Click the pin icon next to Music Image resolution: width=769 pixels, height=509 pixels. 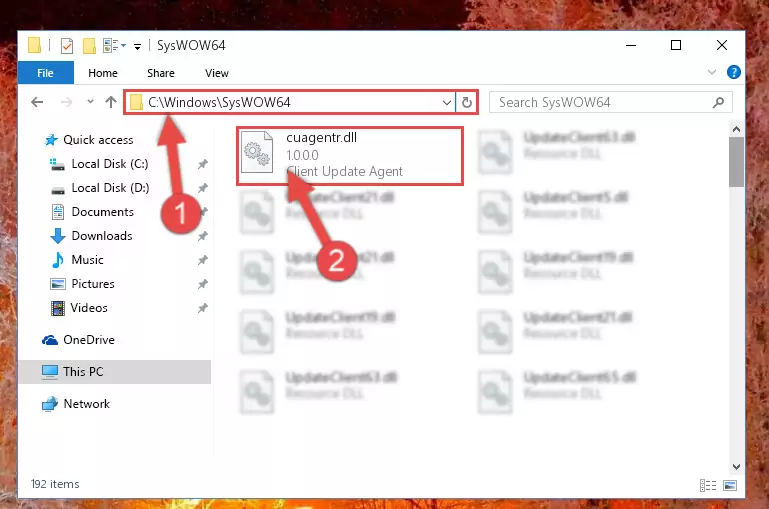point(203,260)
